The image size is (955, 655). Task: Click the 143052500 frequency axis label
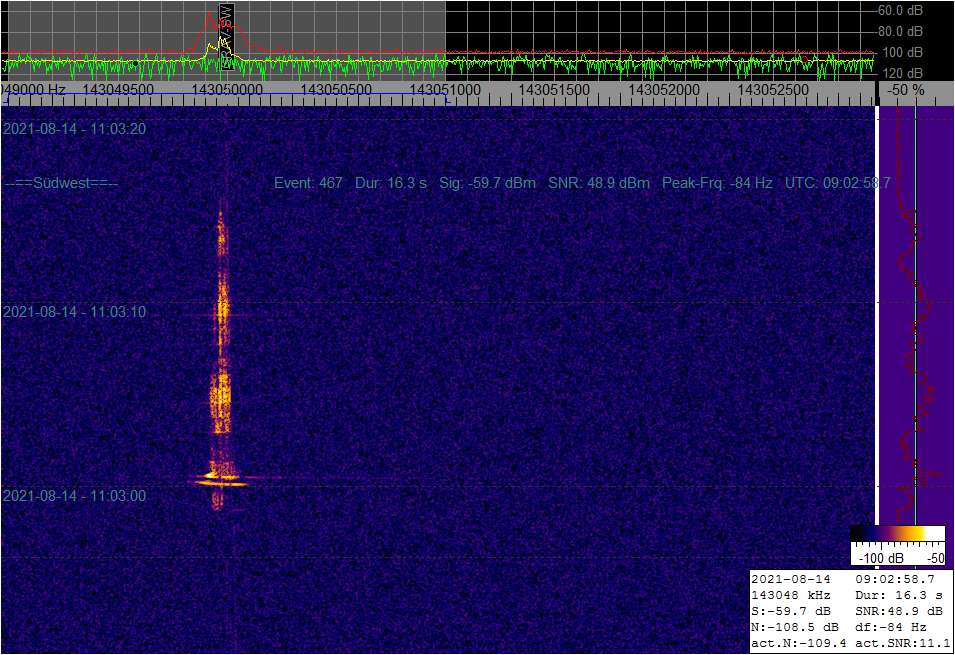click(773, 90)
